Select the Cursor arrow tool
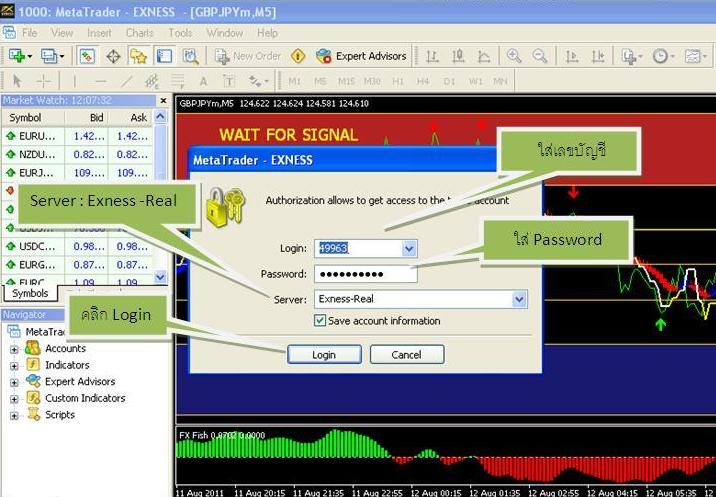 17,81
